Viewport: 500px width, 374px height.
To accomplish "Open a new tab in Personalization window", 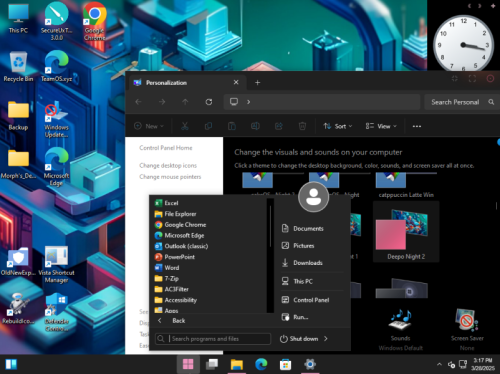I will click(x=257, y=82).
